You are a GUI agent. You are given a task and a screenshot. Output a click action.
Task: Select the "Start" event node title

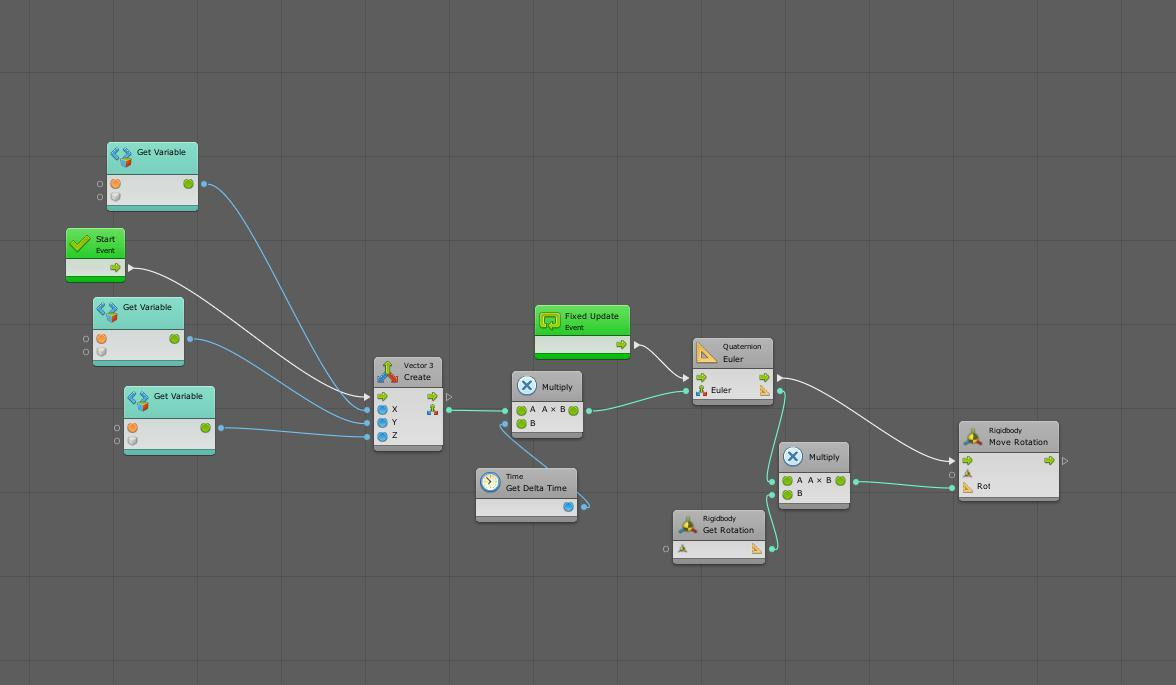[106, 239]
